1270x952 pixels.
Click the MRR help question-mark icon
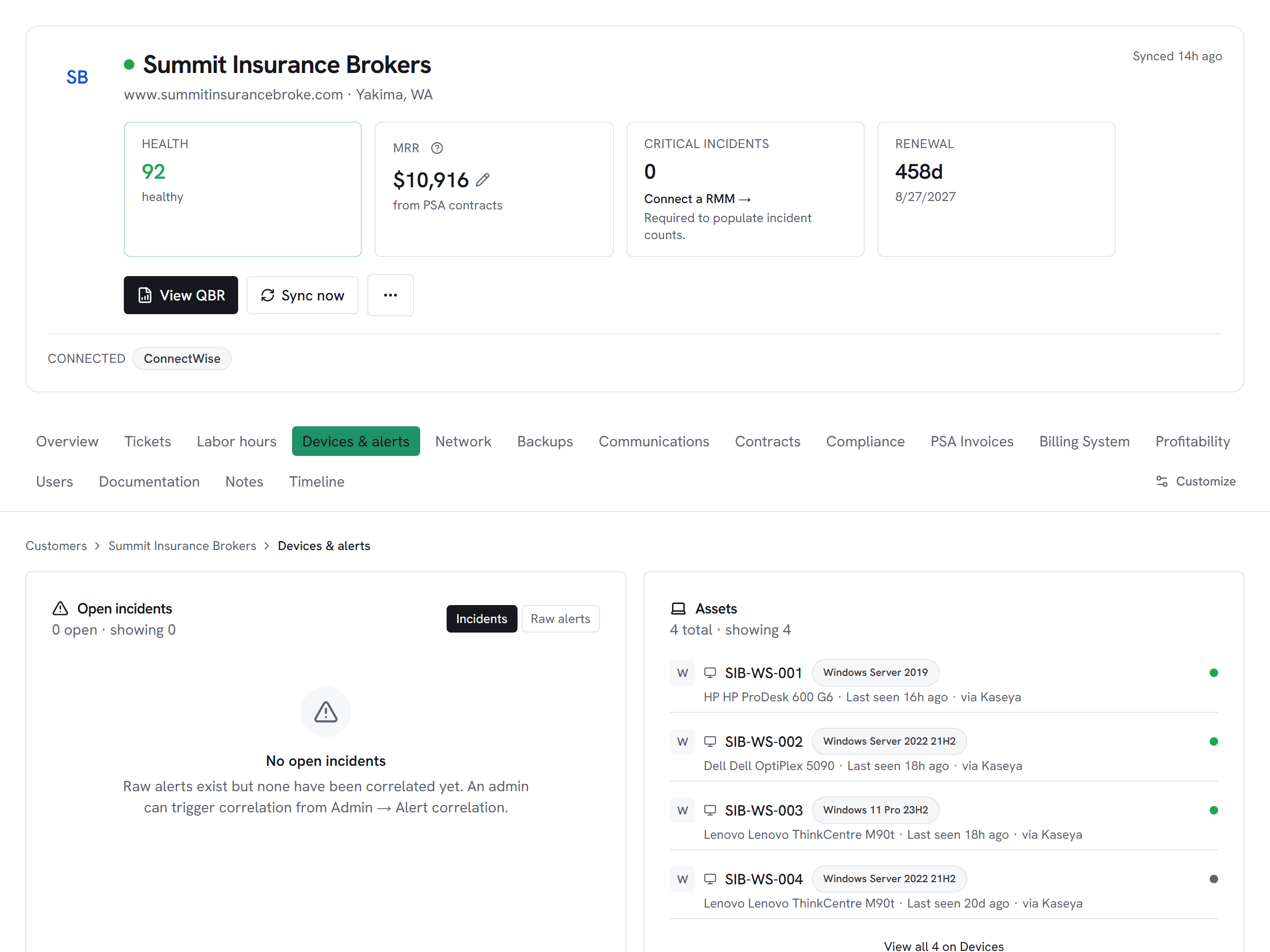click(x=437, y=148)
